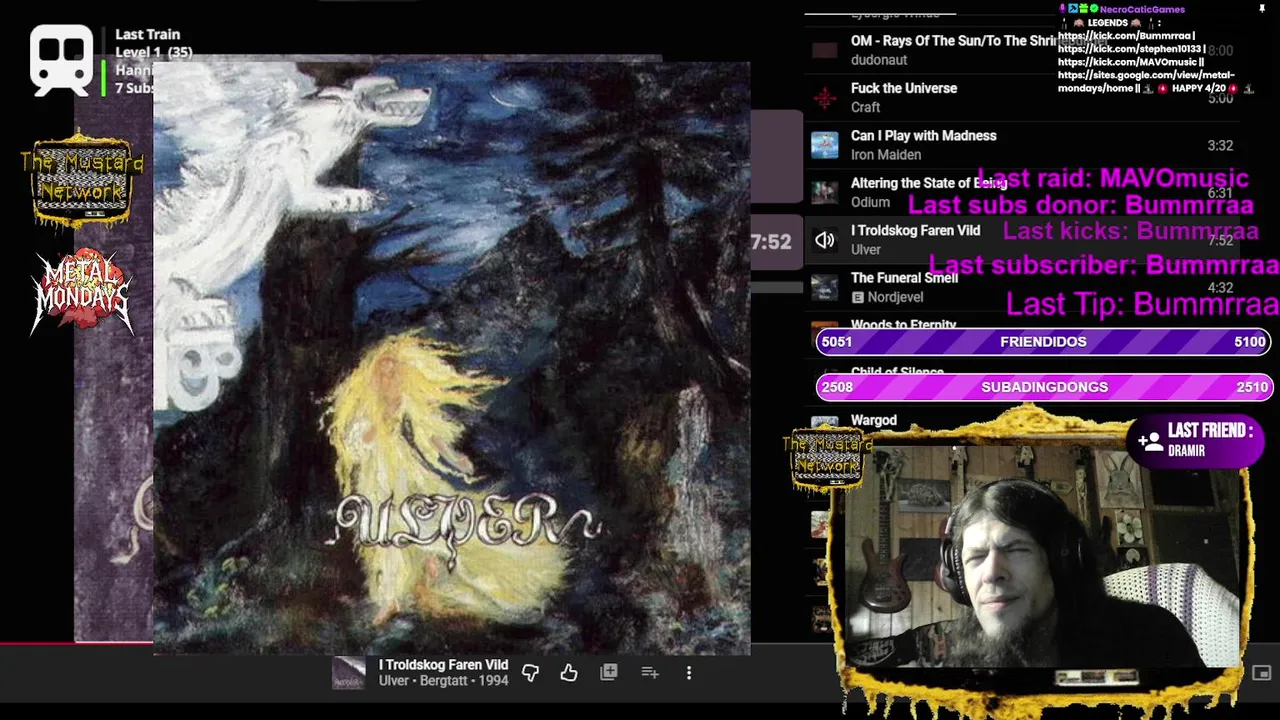Click The Mustard Network logo at left
The width and height of the screenshot is (1280, 720).
pyautogui.click(x=82, y=179)
